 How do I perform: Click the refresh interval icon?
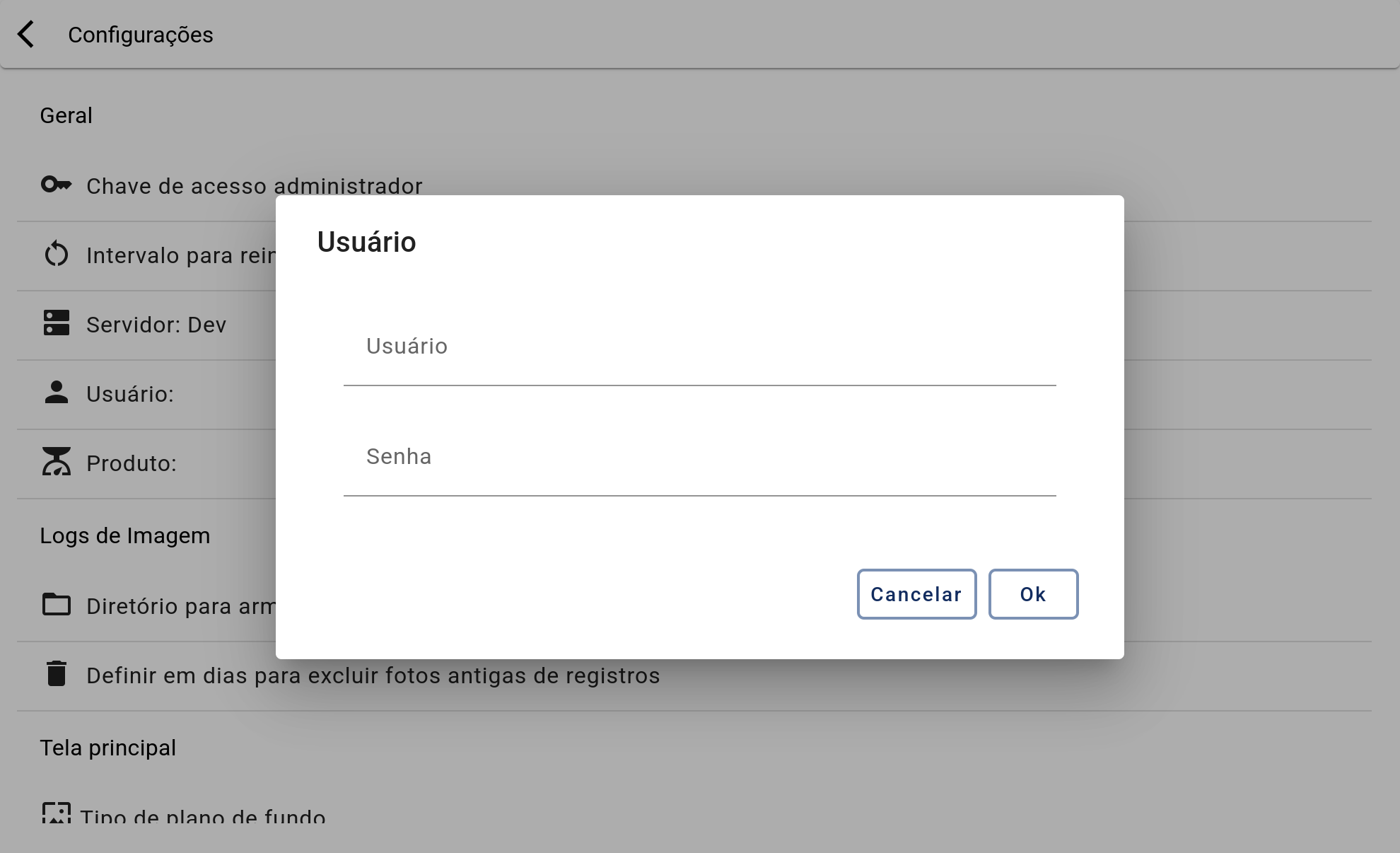[57, 255]
